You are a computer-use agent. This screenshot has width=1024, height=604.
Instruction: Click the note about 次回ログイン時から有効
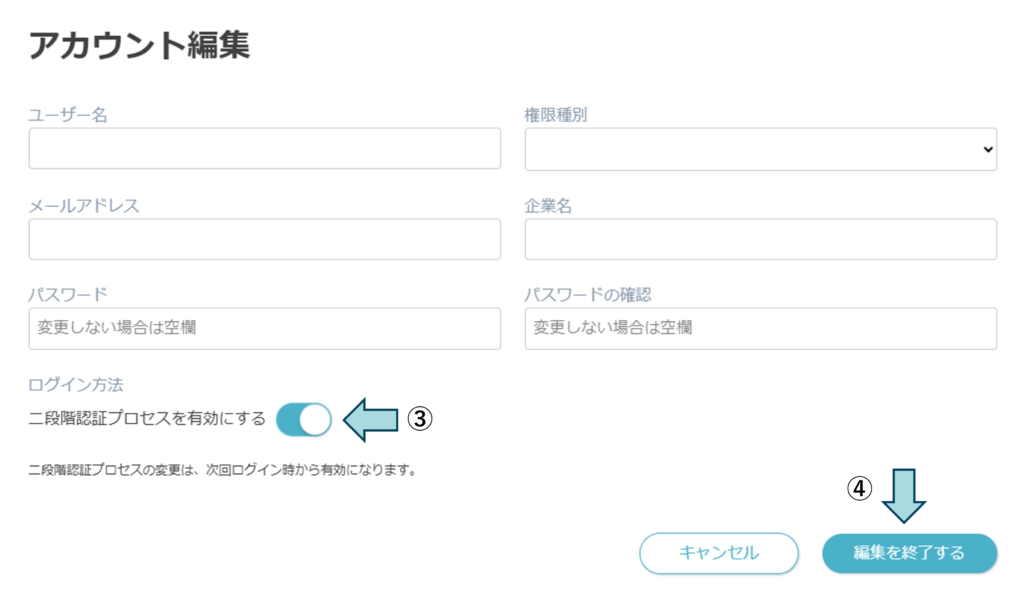[x=222, y=469]
